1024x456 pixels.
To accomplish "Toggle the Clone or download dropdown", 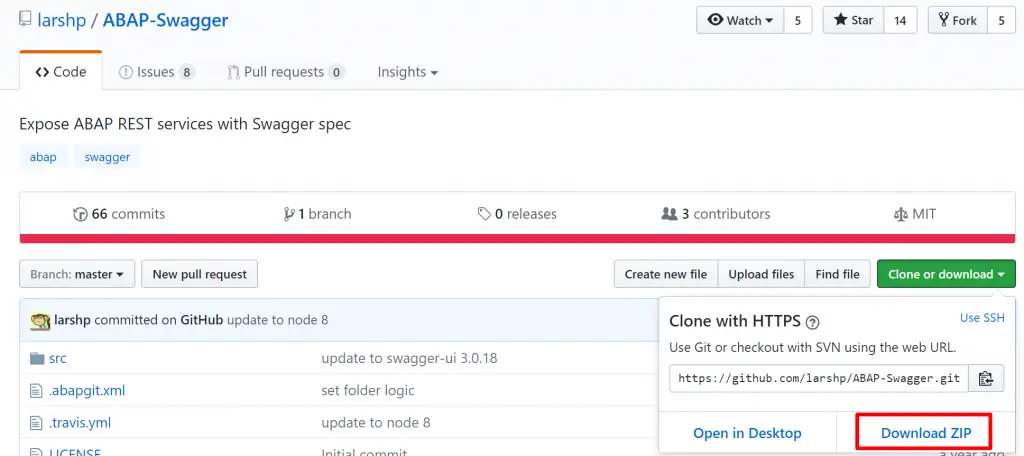I will [x=946, y=274].
